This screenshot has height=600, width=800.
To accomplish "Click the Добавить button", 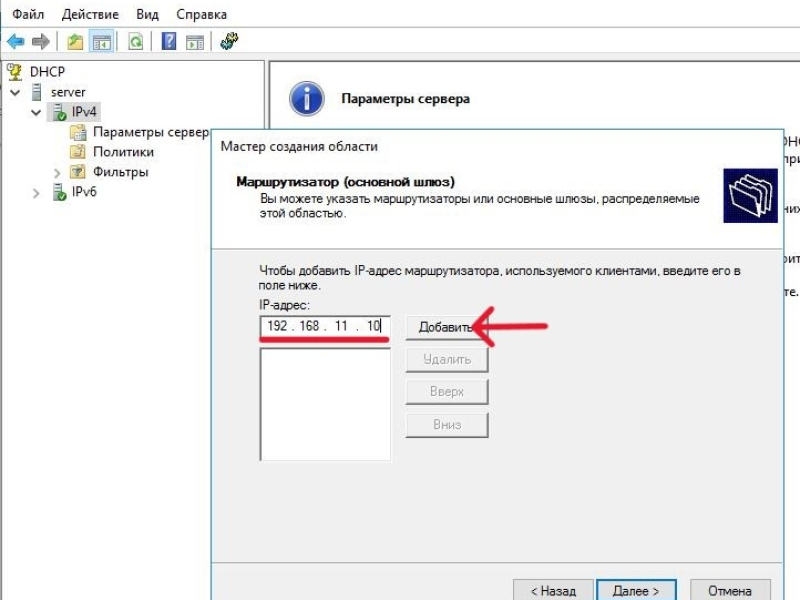I will (x=446, y=327).
